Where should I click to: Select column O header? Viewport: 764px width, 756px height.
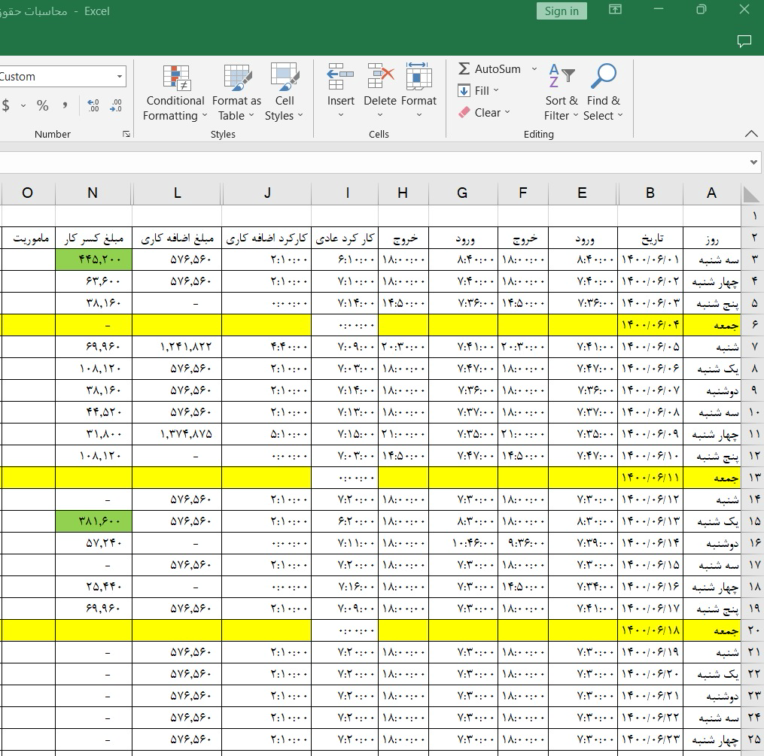tap(27, 193)
